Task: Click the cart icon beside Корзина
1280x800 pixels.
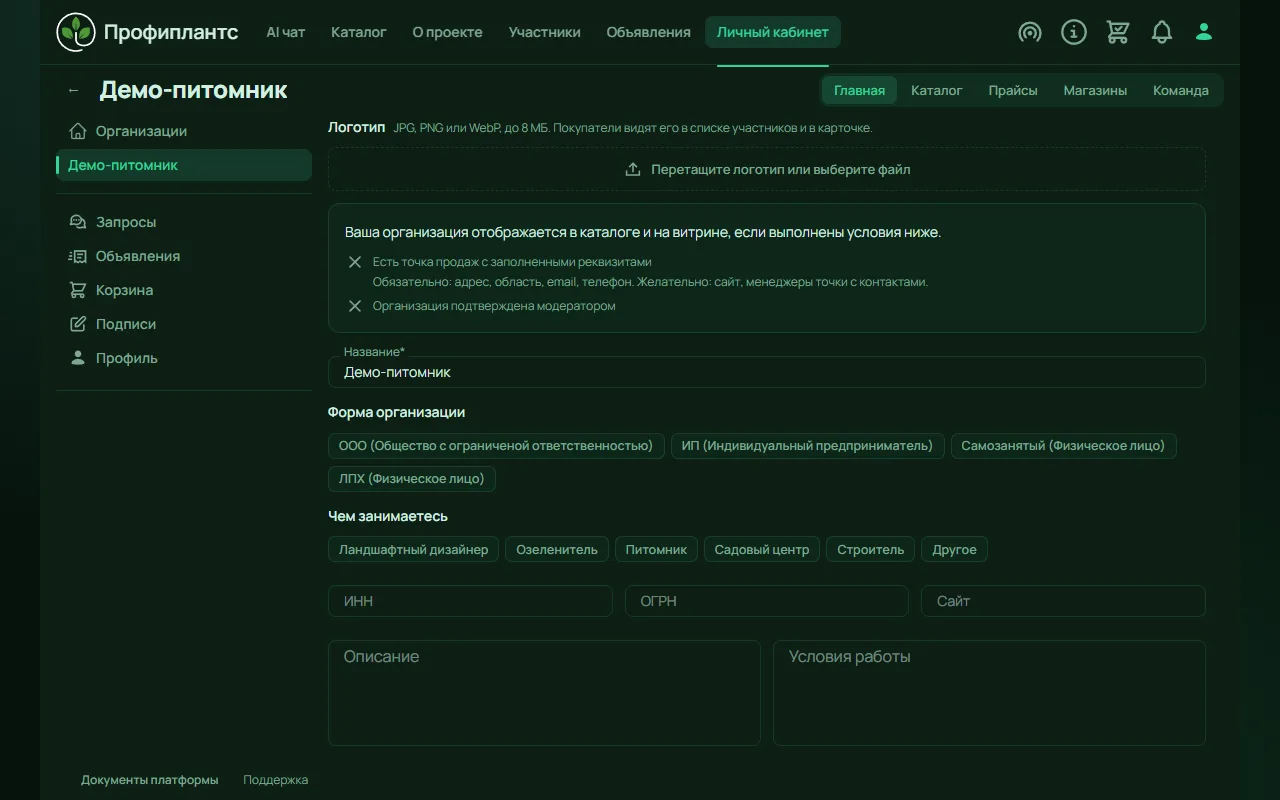Action: (x=77, y=290)
